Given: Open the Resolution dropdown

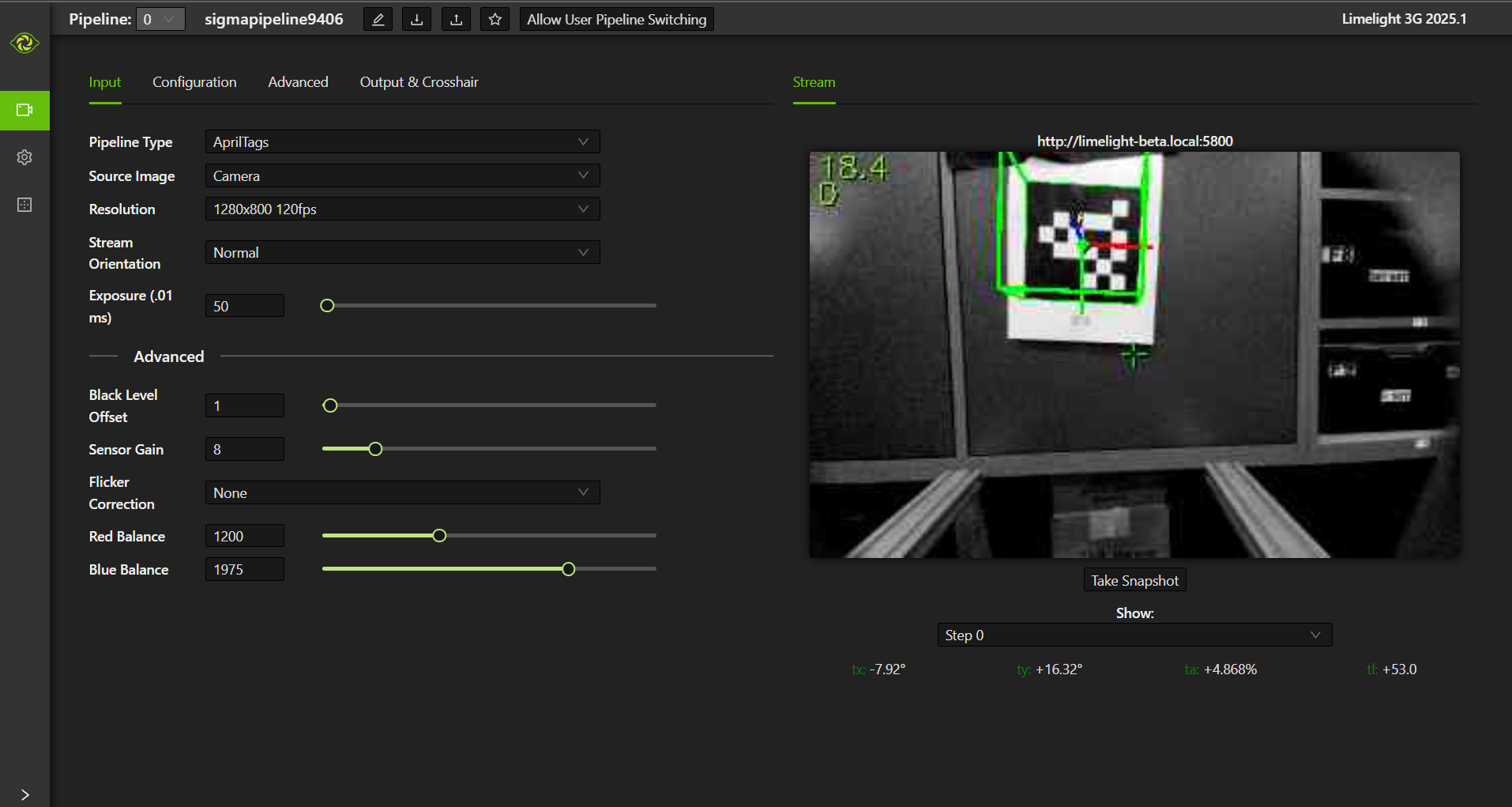Looking at the screenshot, I should 402,209.
